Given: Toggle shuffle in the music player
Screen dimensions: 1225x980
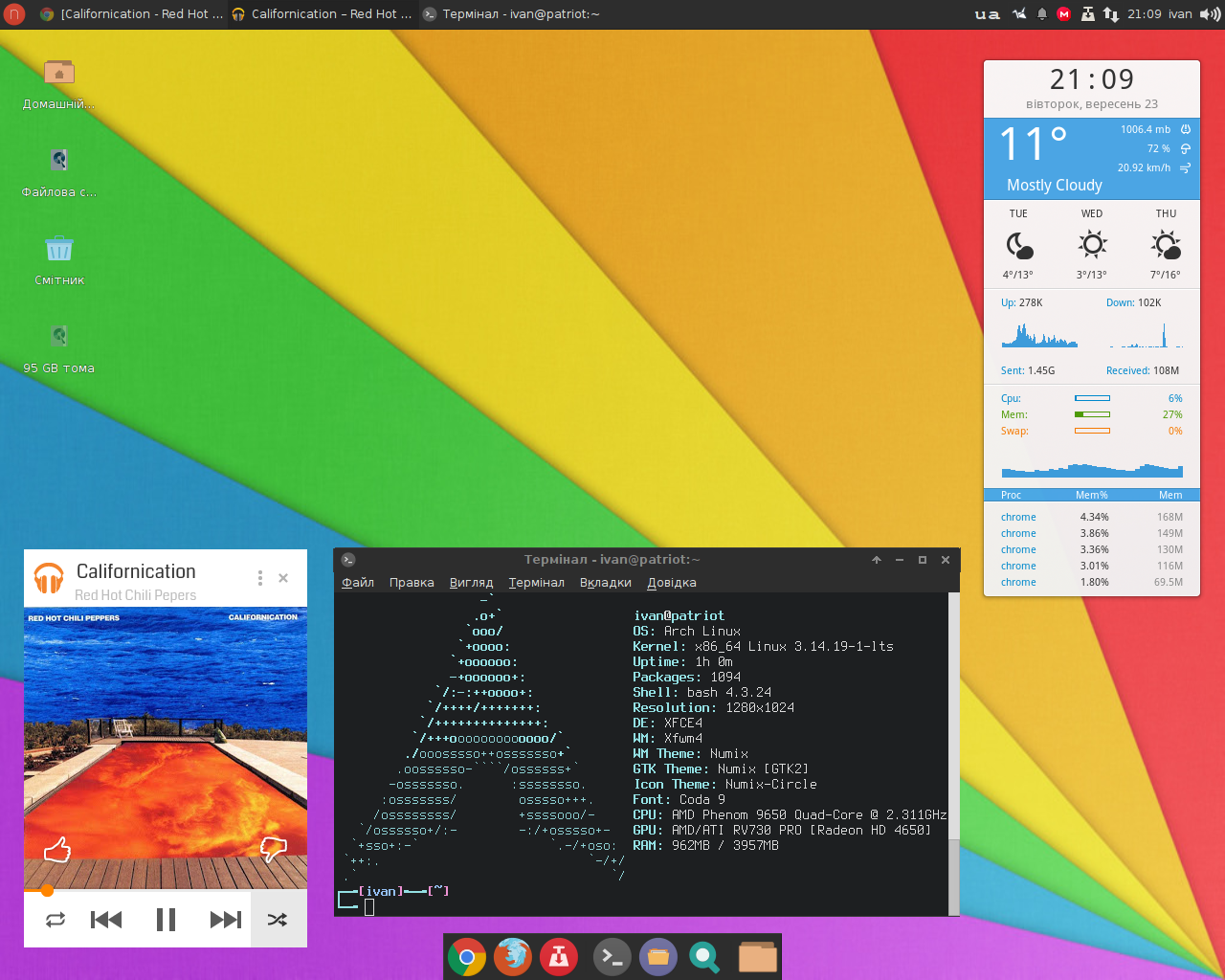Looking at the screenshot, I should coord(278,920).
